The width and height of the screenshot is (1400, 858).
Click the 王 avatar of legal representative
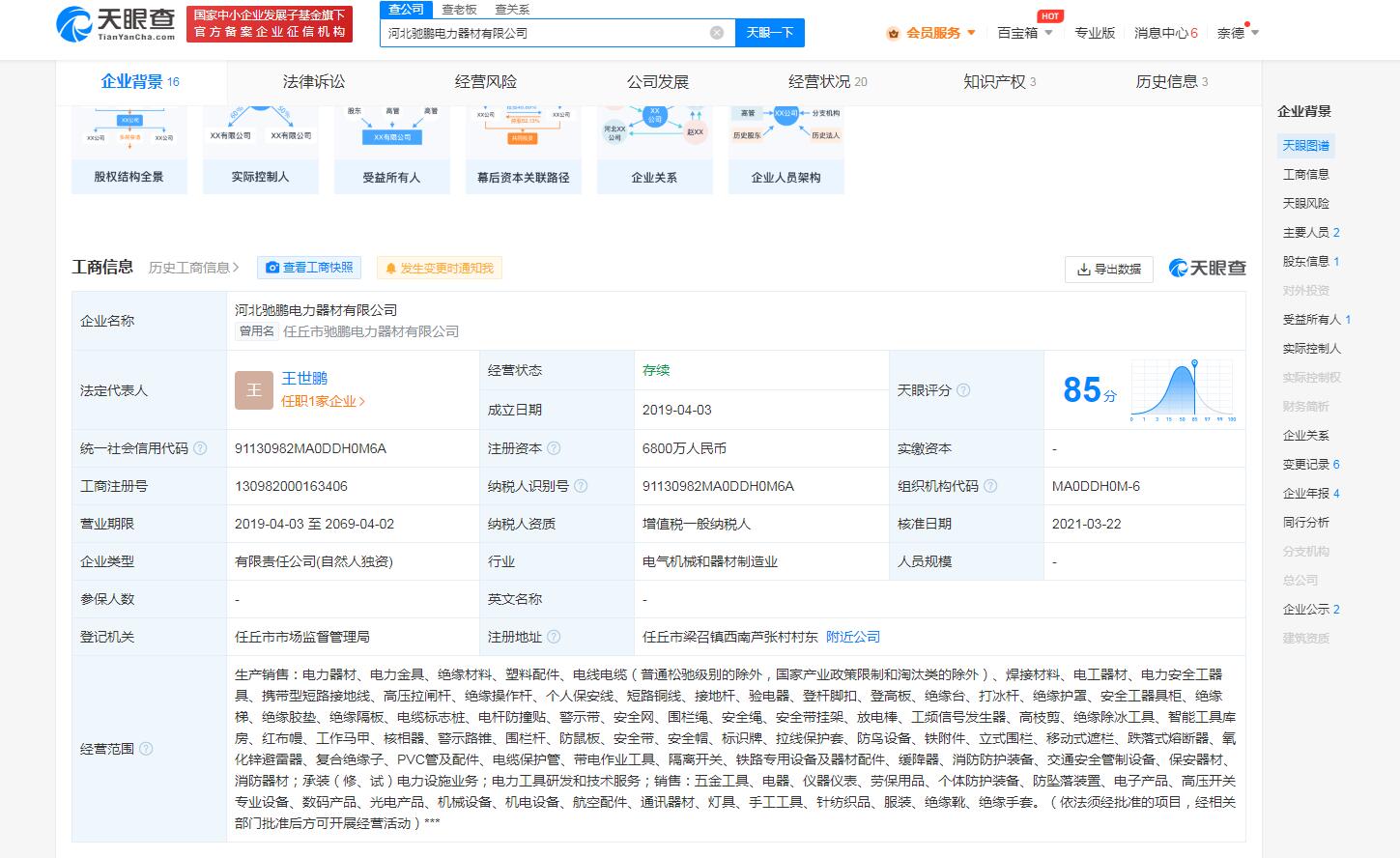pyautogui.click(x=254, y=390)
